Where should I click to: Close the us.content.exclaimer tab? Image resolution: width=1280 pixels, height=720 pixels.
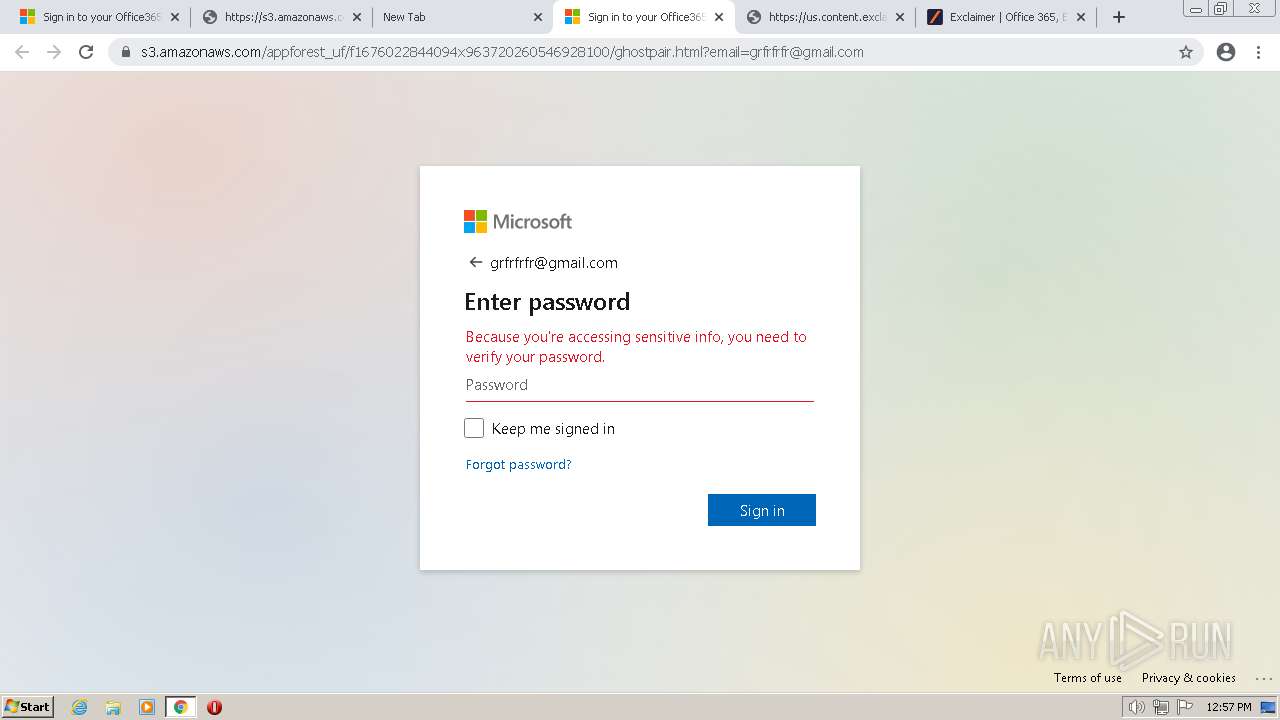click(x=900, y=17)
